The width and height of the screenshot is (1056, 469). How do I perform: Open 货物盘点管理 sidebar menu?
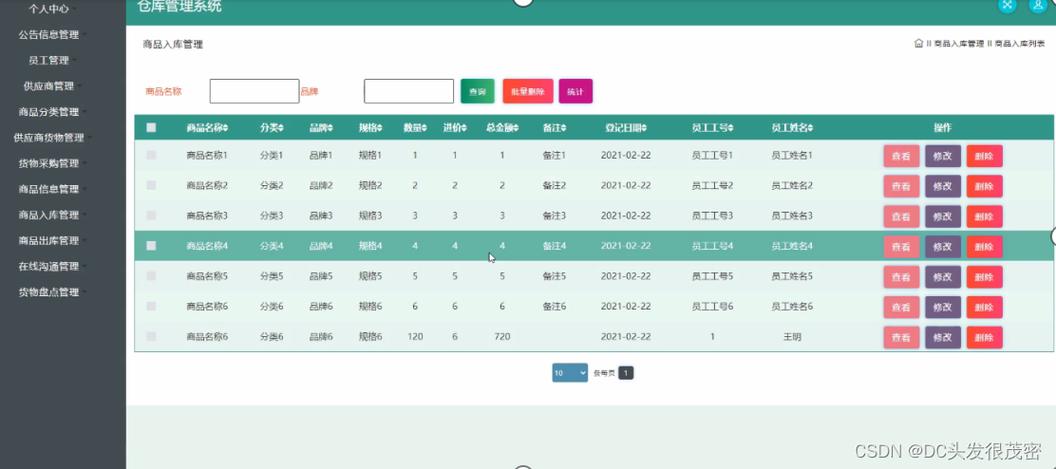pyautogui.click(x=48, y=292)
